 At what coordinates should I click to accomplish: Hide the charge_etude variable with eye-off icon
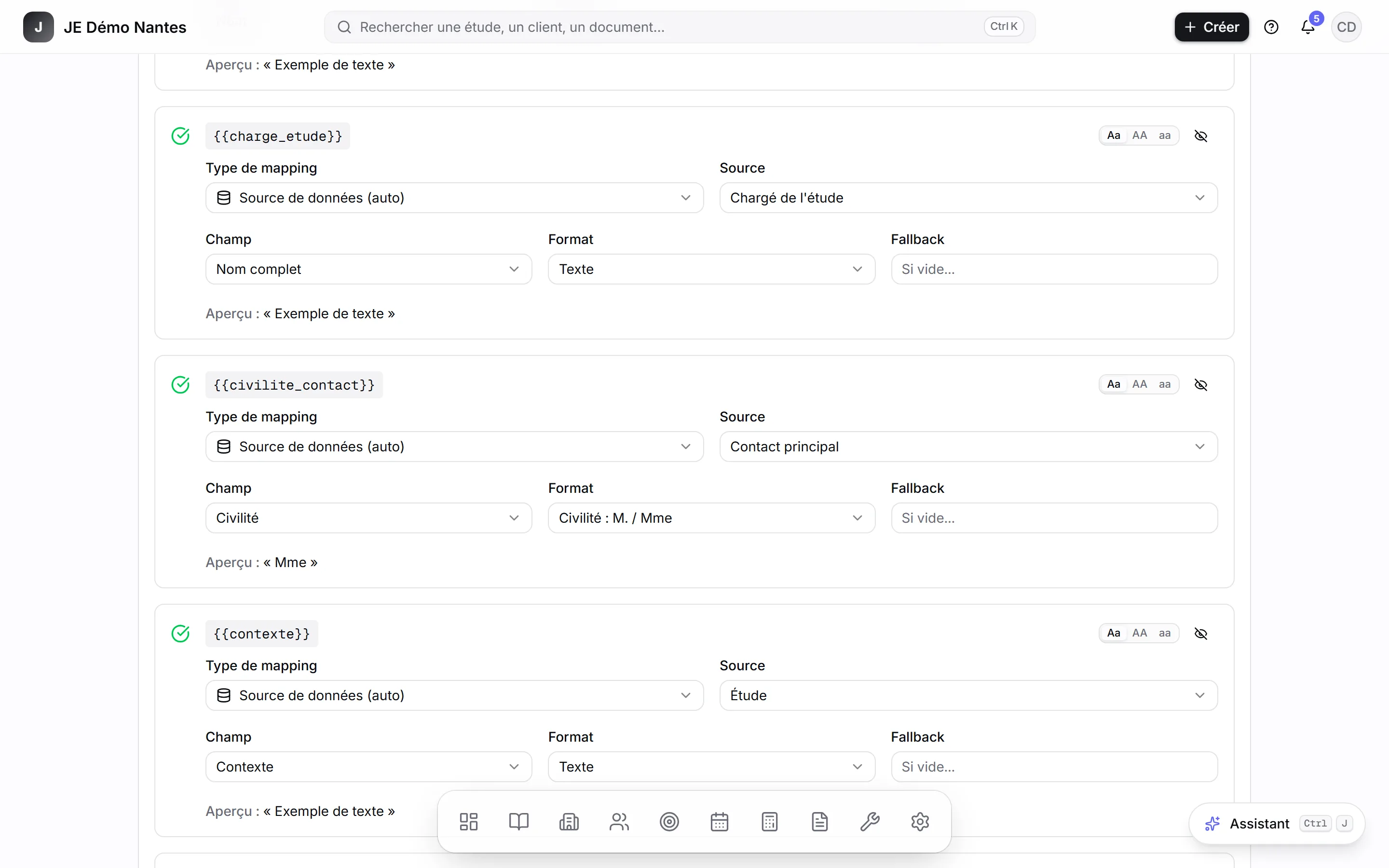click(x=1201, y=136)
